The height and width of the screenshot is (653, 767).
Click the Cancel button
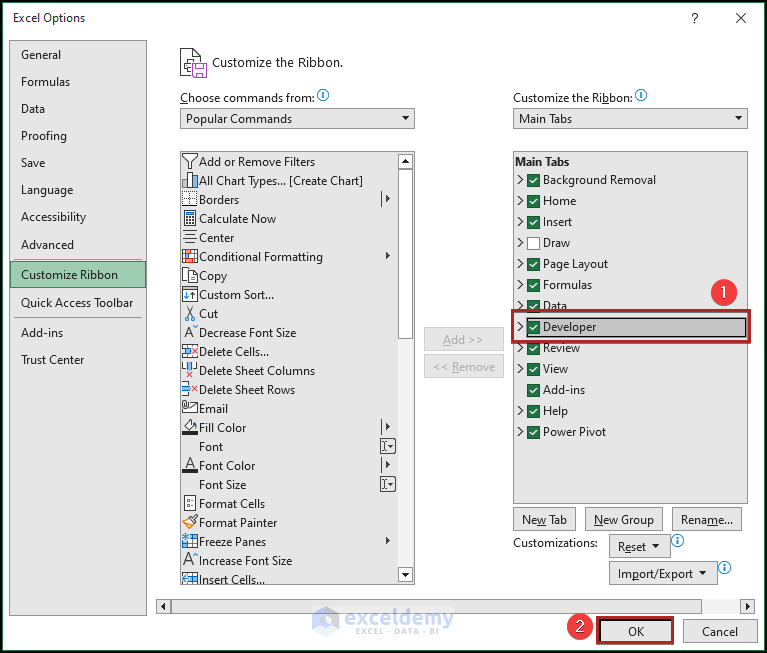(x=720, y=631)
